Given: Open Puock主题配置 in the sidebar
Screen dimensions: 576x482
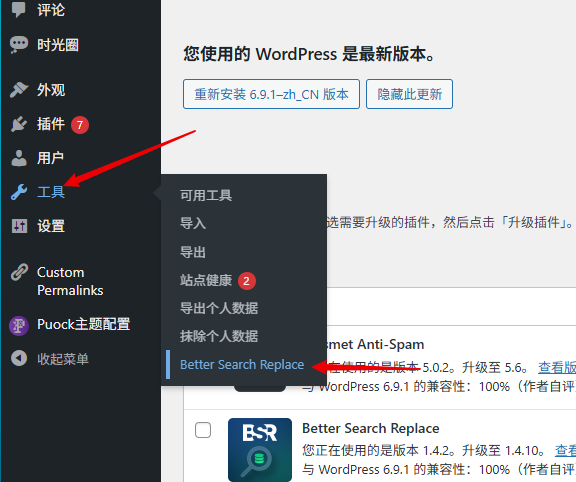Looking at the screenshot, I should point(83,324).
